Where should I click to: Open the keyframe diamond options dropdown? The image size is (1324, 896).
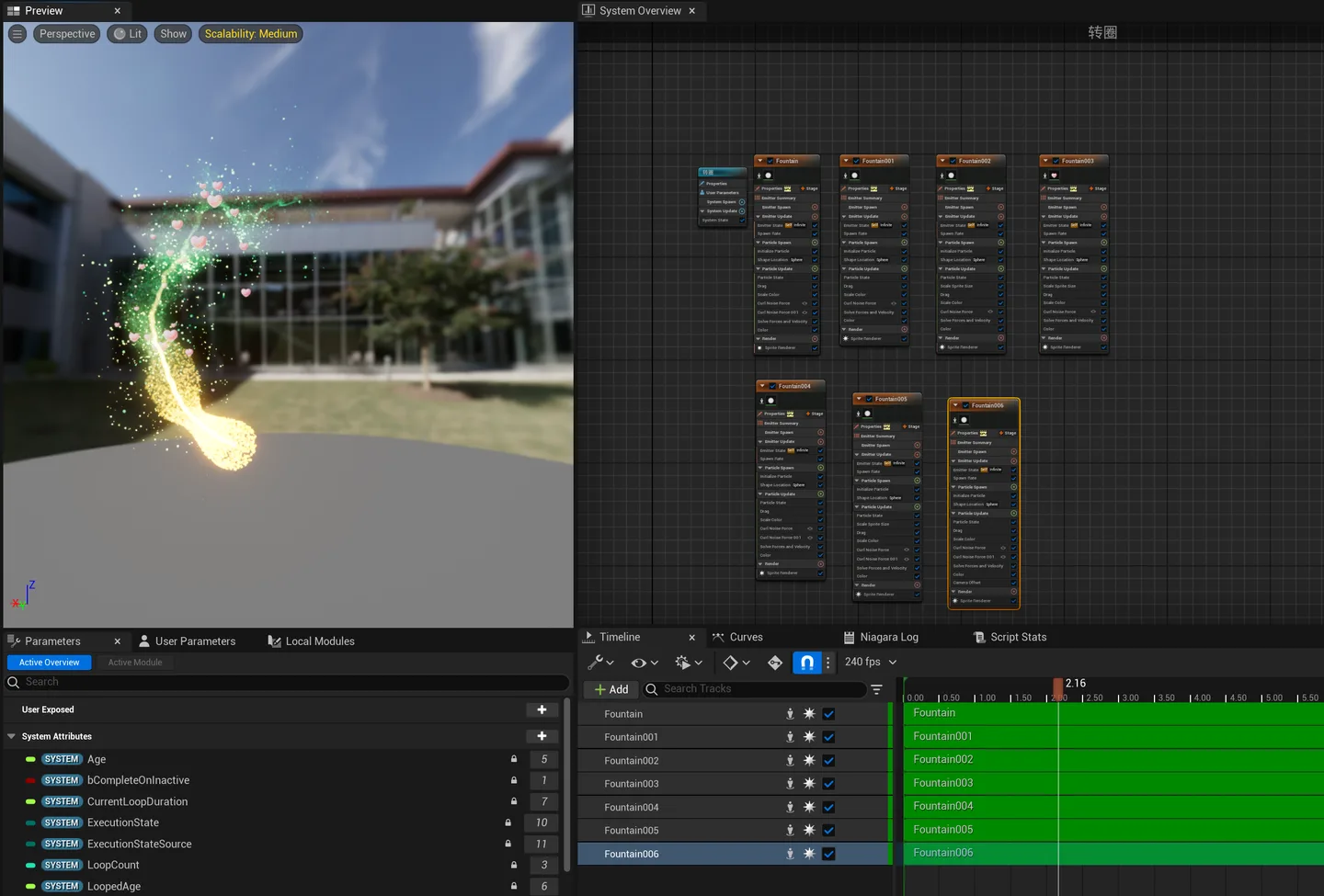point(736,662)
